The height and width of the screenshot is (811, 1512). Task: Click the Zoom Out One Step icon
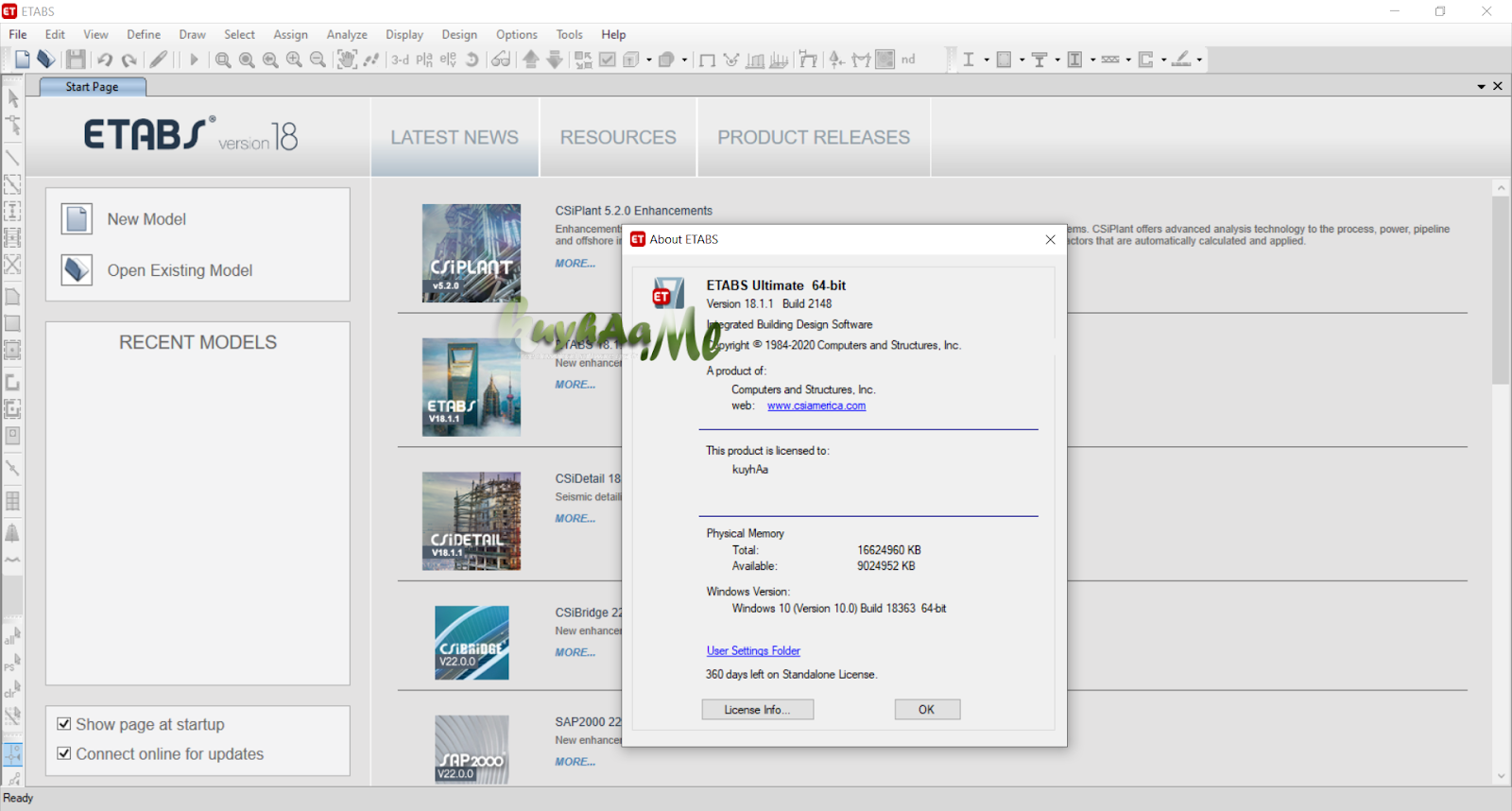tap(318, 60)
